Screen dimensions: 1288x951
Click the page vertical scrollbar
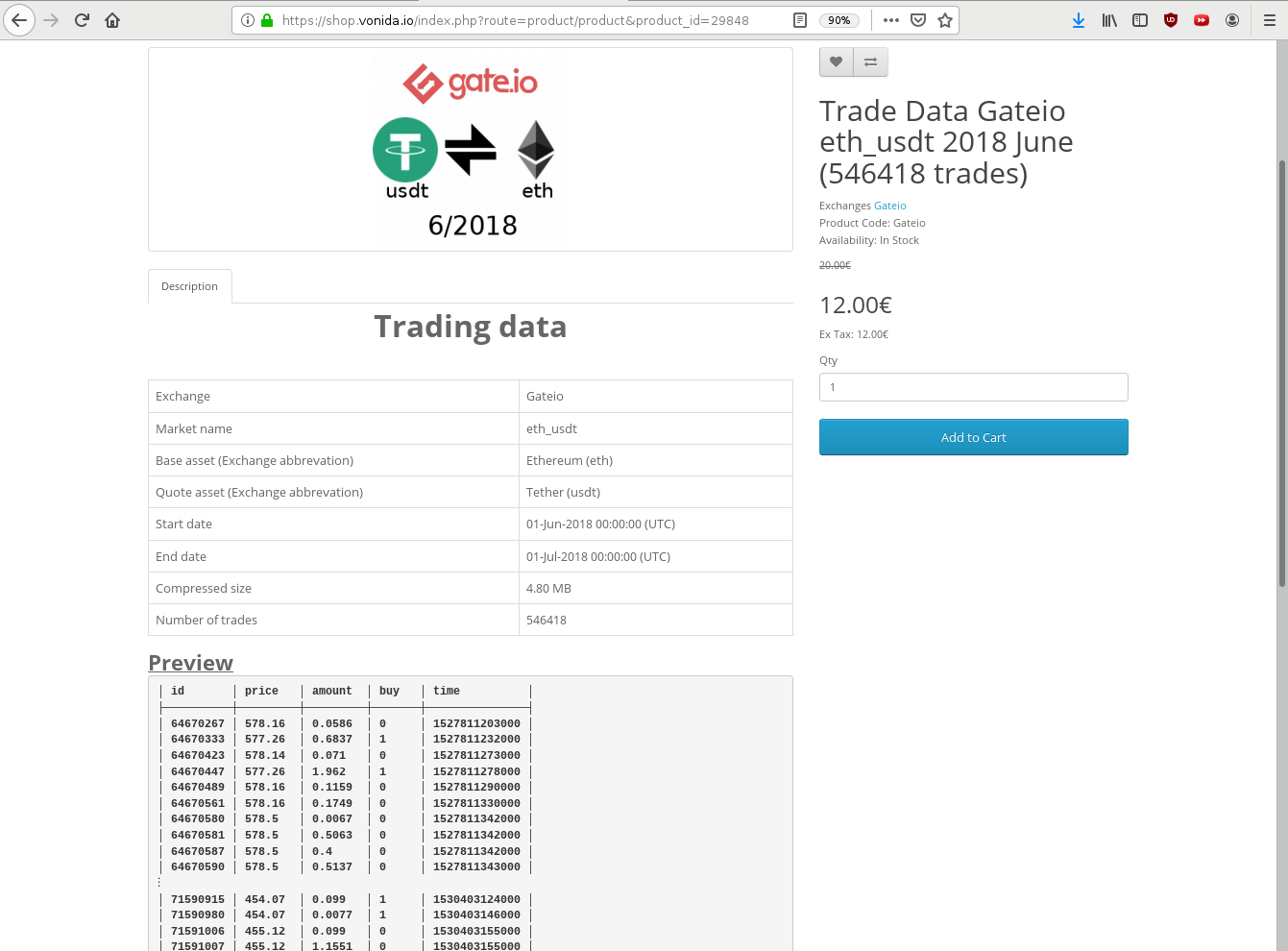[1281, 373]
